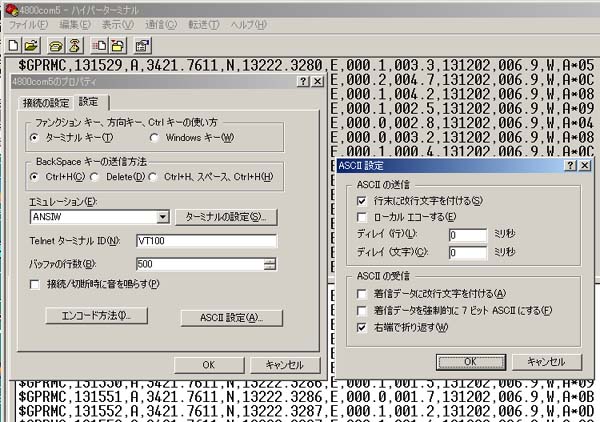
Task: Click terminal line starting $GPRMC,131529
Action: pos(306,65)
